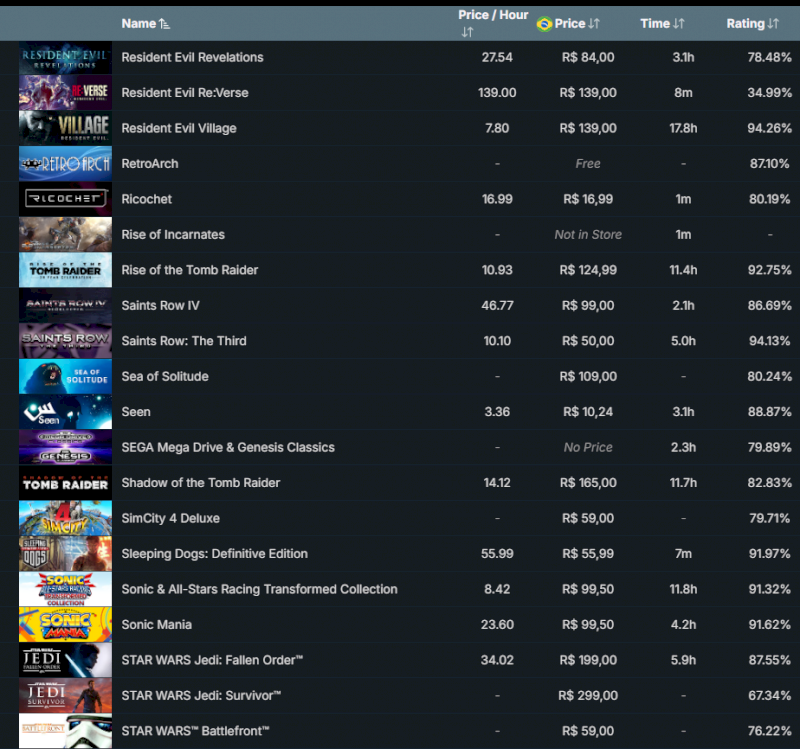800x749 pixels.
Task: Open the RetroArch logo thumbnail
Action: coord(65,164)
